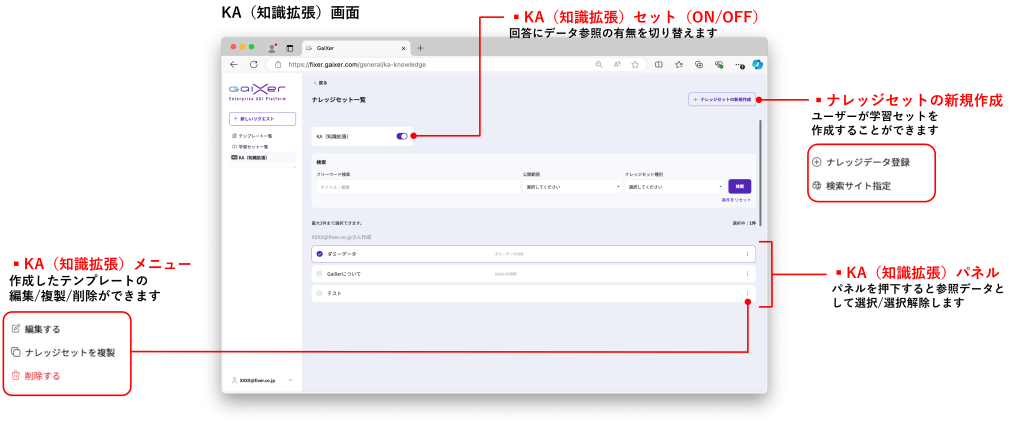The height and width of the screenshot is (427, 1024).
Task: Click the three-dot menu for ダミーデータ
Action: pyautogui.click(x=747, y=254)
